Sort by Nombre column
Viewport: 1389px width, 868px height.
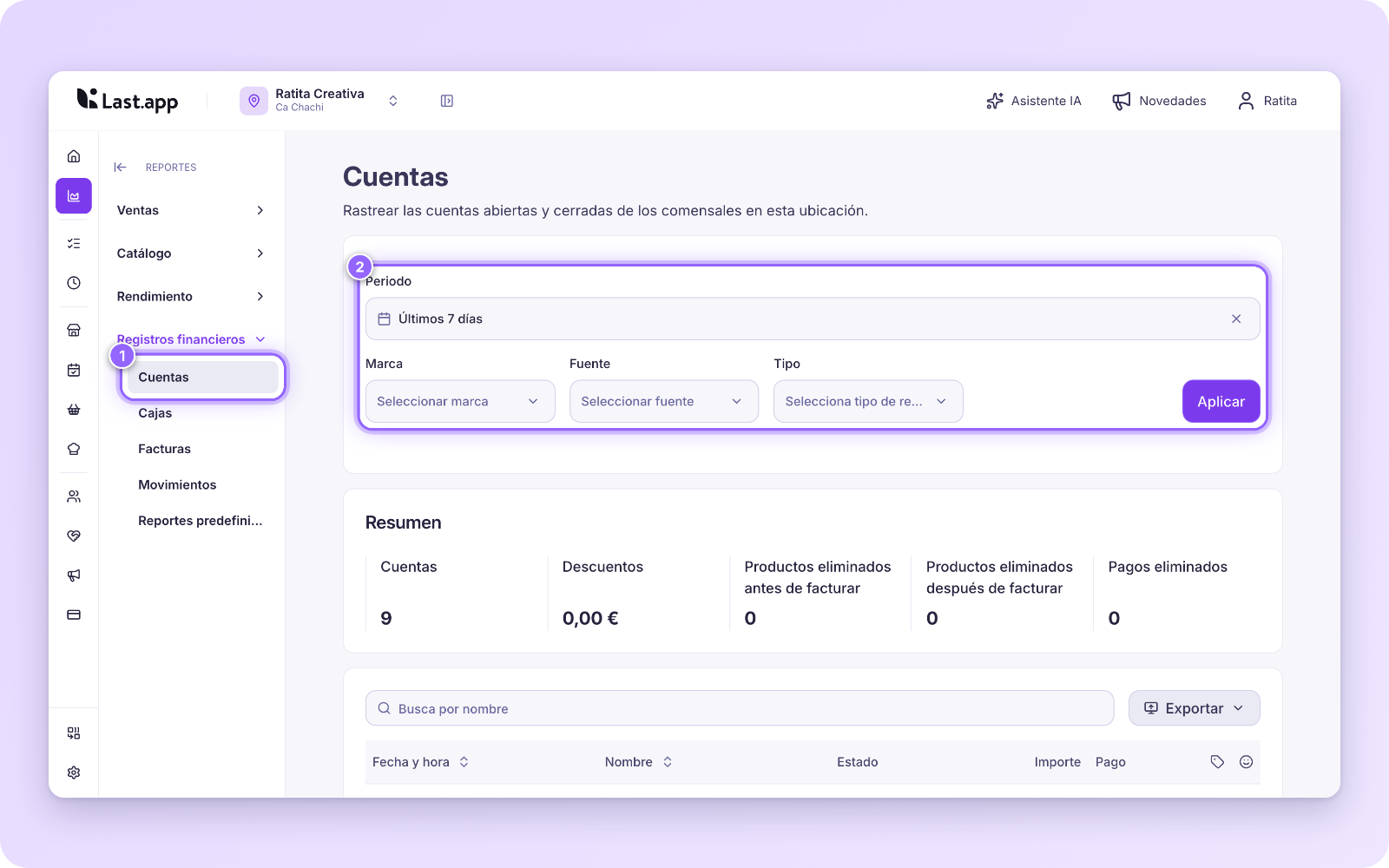[639, 762]
